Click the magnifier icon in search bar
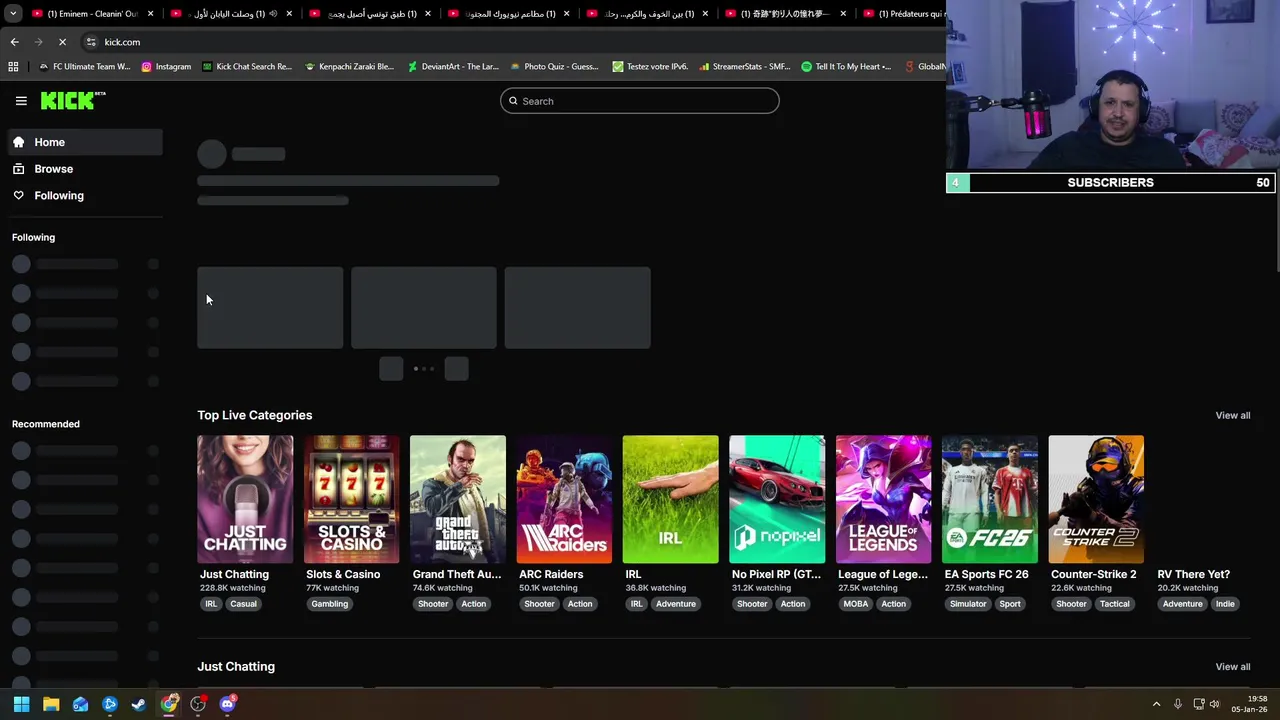The height and width of the screenshot is (720, 1280). [x=514, y=101]
